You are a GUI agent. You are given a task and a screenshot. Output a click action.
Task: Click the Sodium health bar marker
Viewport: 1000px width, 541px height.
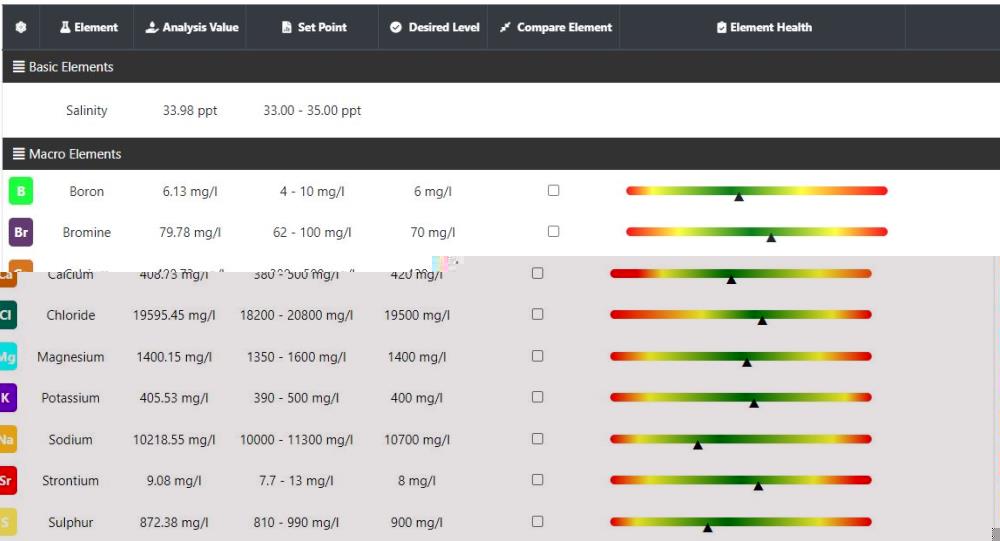(x=698, y=445)
